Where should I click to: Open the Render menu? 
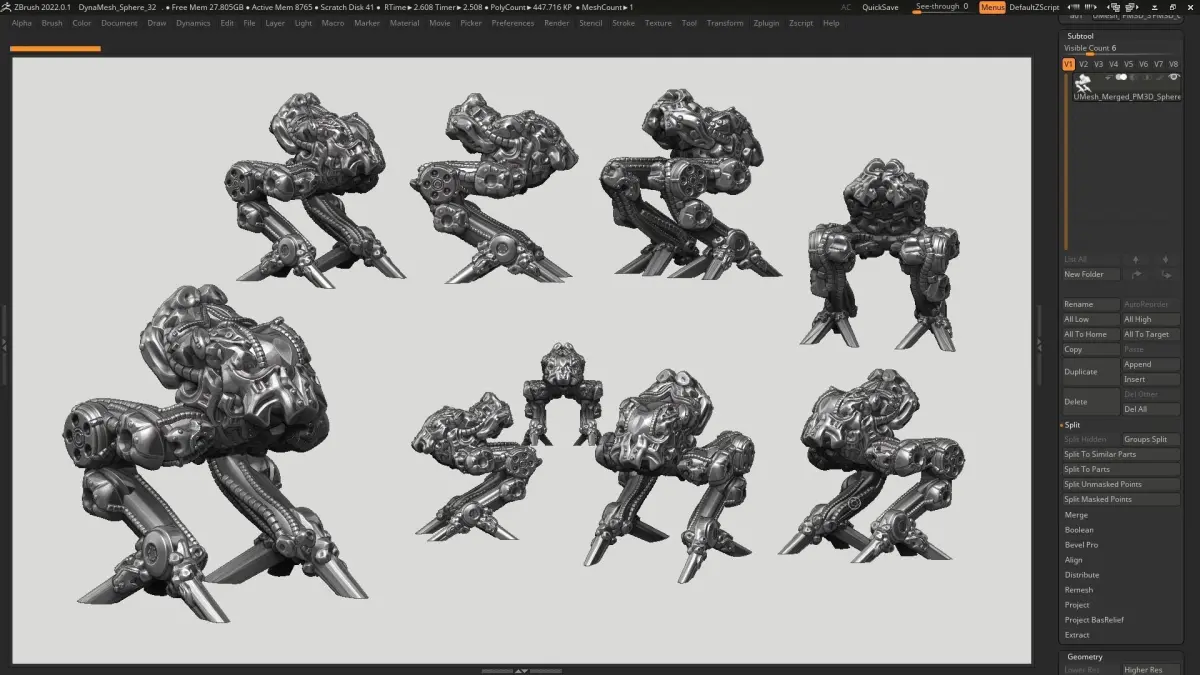(556, 23)
